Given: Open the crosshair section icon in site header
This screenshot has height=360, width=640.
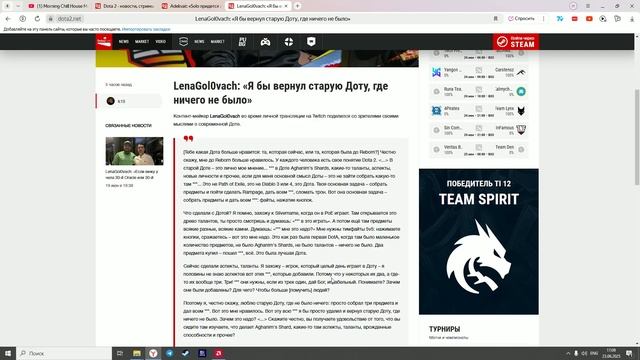Looking at the screenshot, I should [289, 42].
